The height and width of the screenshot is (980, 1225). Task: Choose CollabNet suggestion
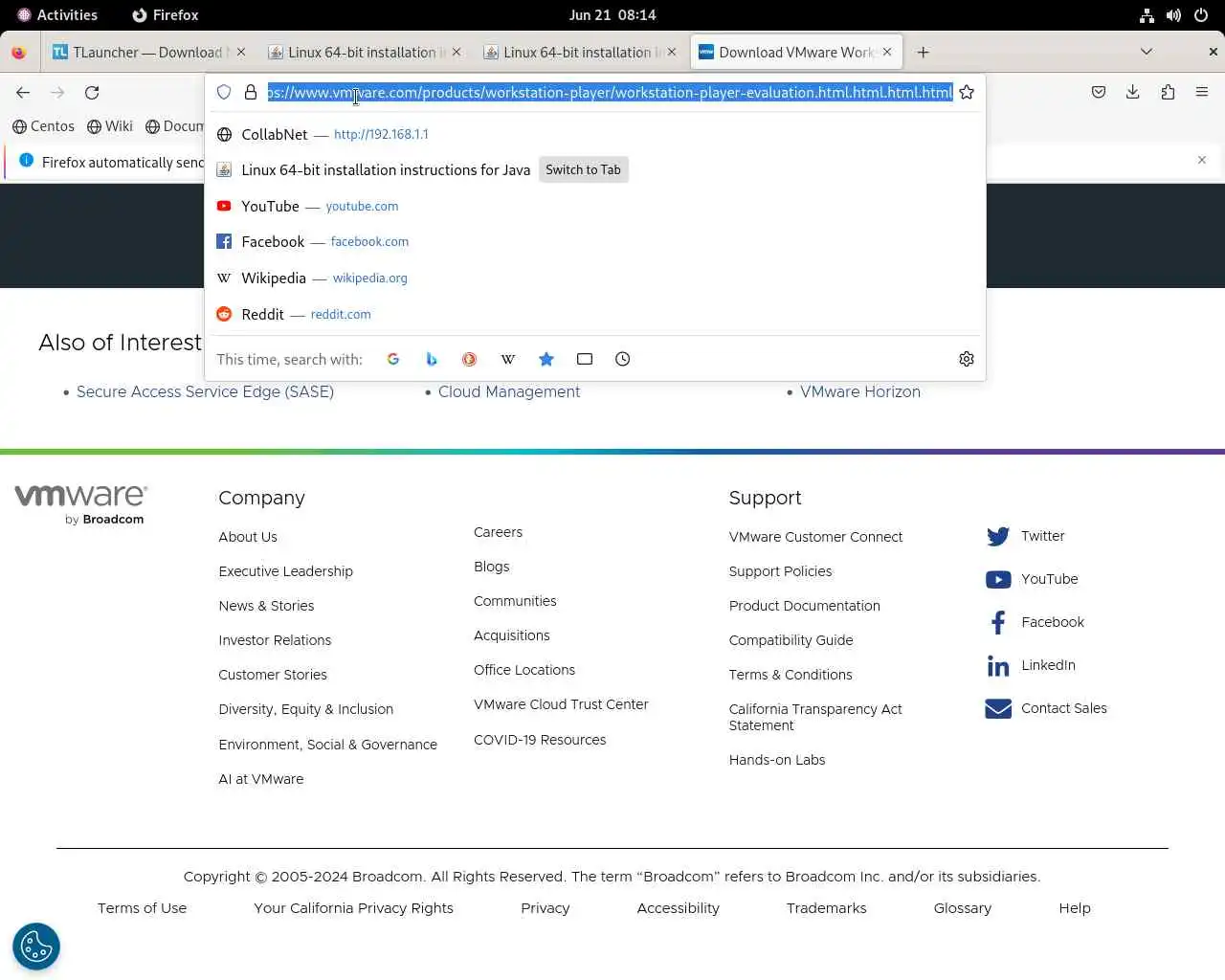pyautogui.click(x=595, y=134)
